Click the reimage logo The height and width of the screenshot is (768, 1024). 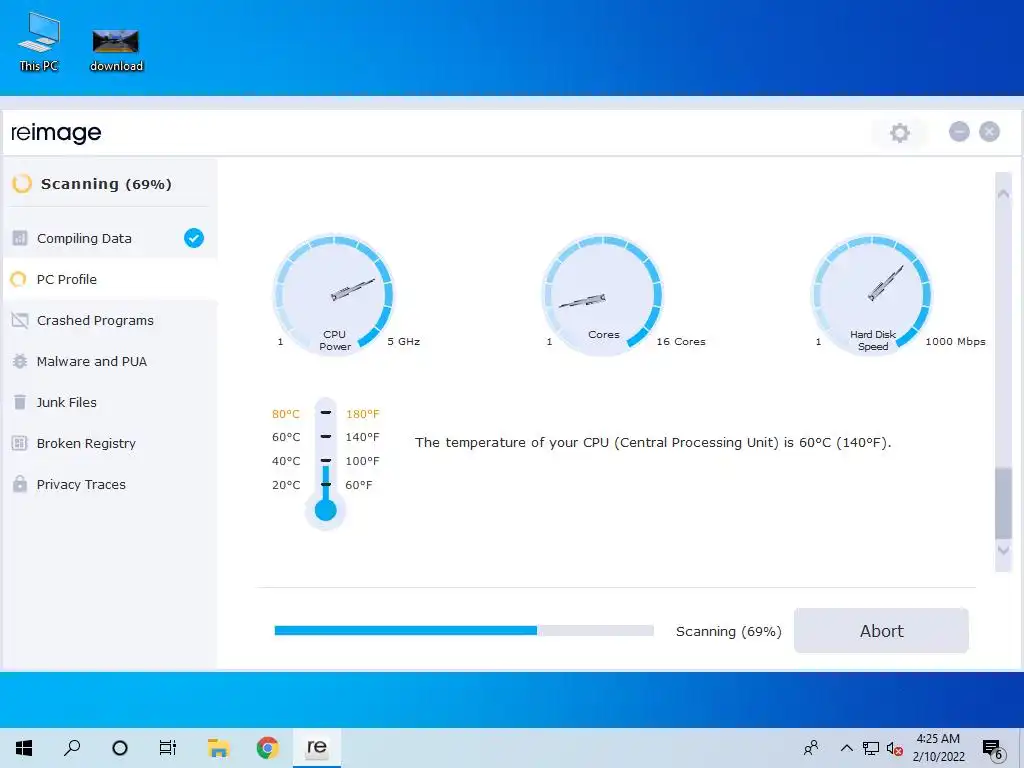pos(56,133)
